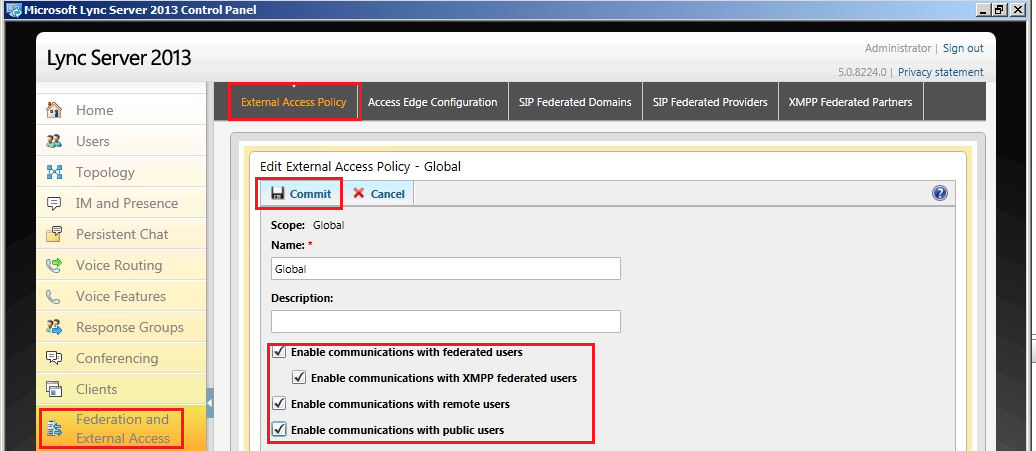Select SIP Federated Providers tab
The image size is (1036, 451).
pos(710,102)
